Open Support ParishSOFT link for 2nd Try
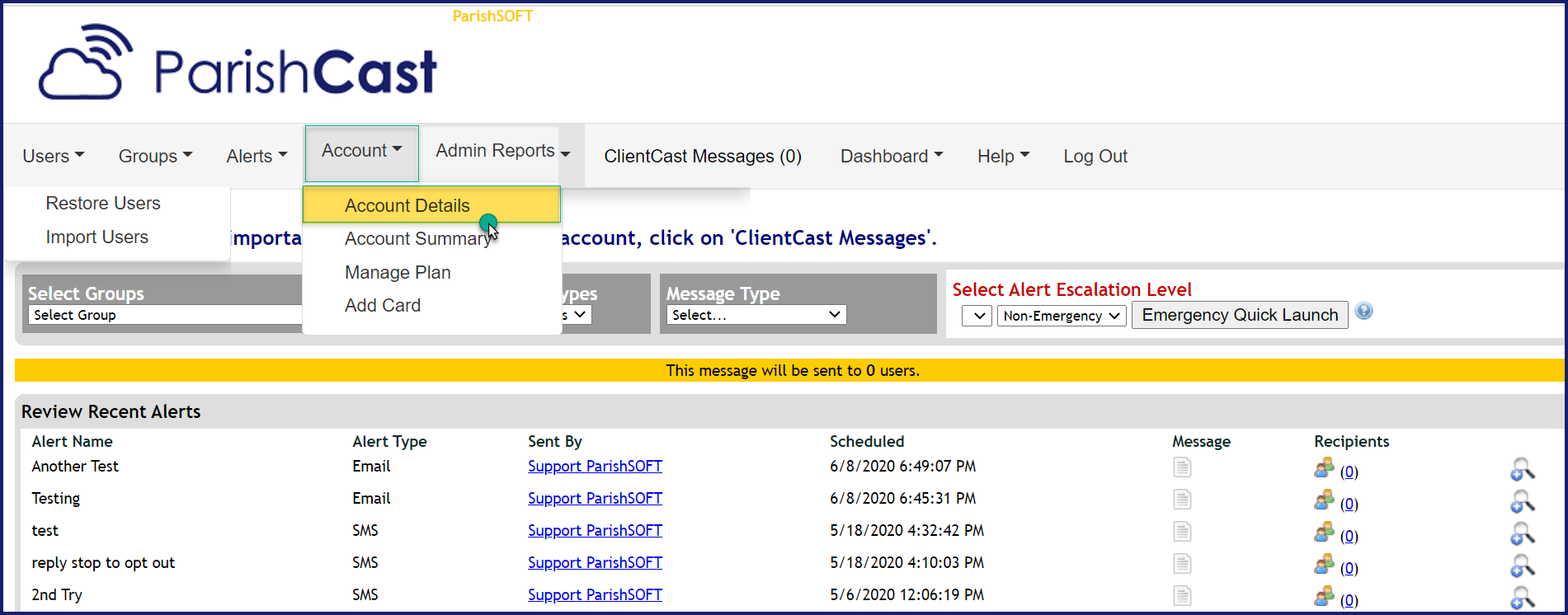1568x615 pixels. (595, 594)
